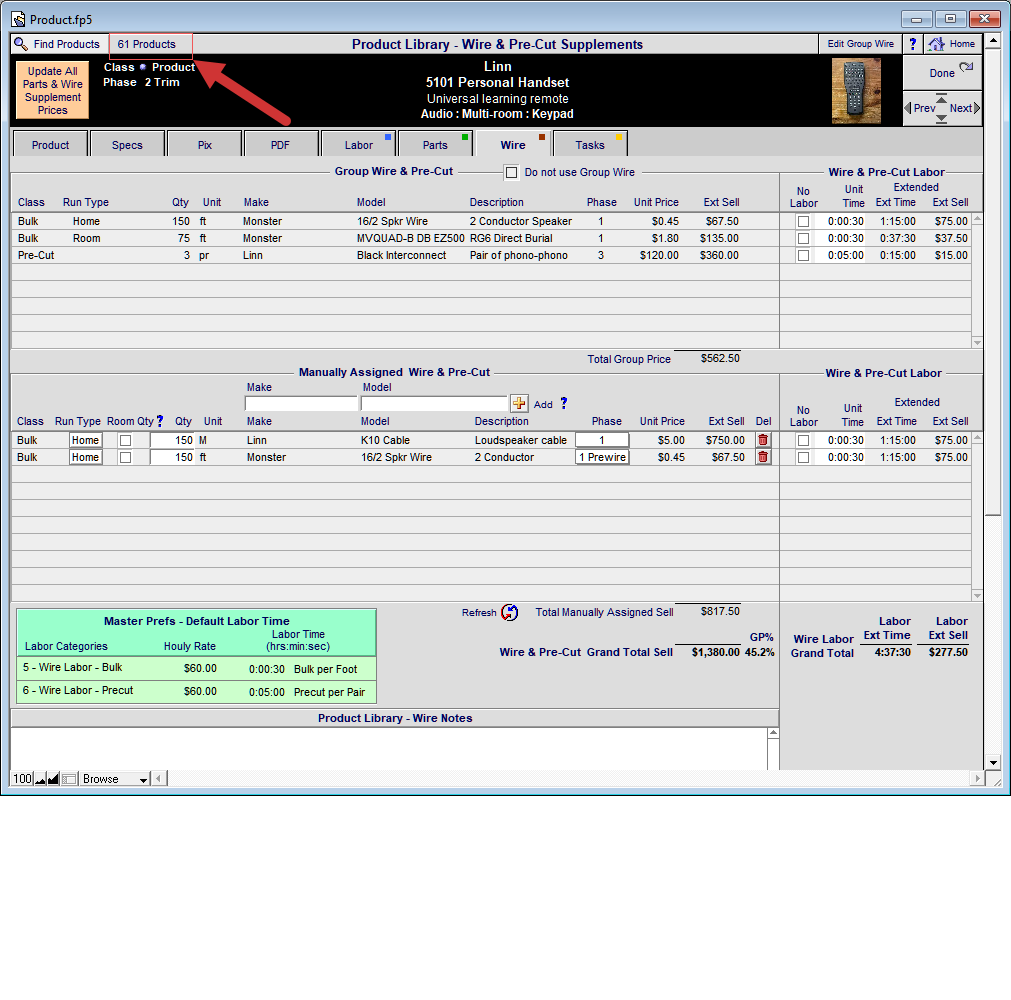Click the window's vertical scrollbar thumb
This screenshot has width=1011, height=1000.
[x=993, y=280]
